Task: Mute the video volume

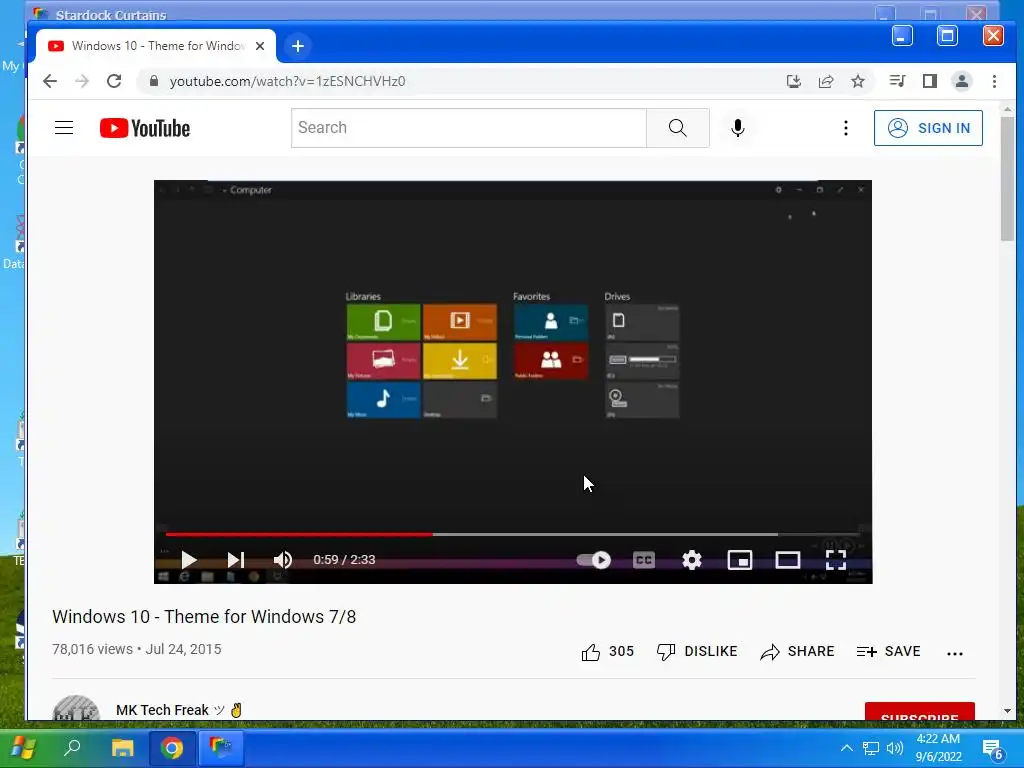Action: [x=283, y=560]
